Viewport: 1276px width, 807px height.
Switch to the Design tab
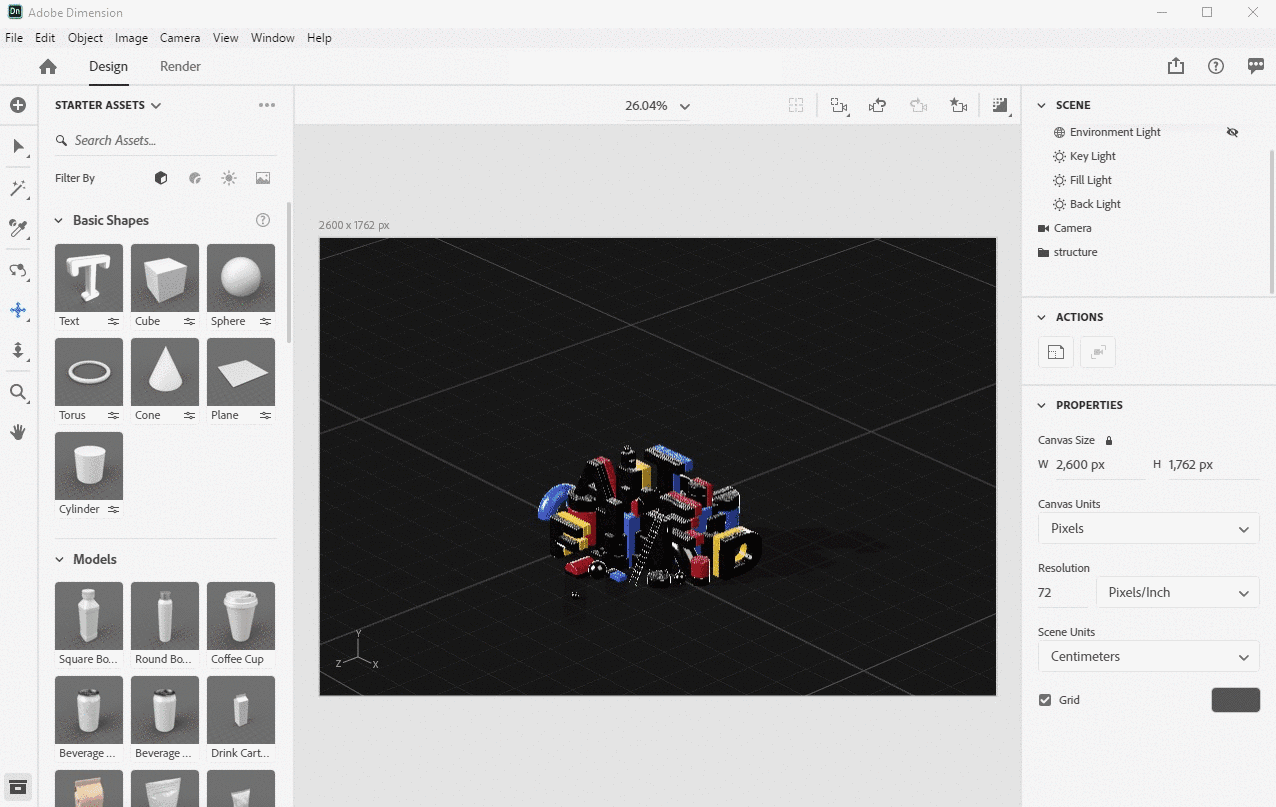108,67
